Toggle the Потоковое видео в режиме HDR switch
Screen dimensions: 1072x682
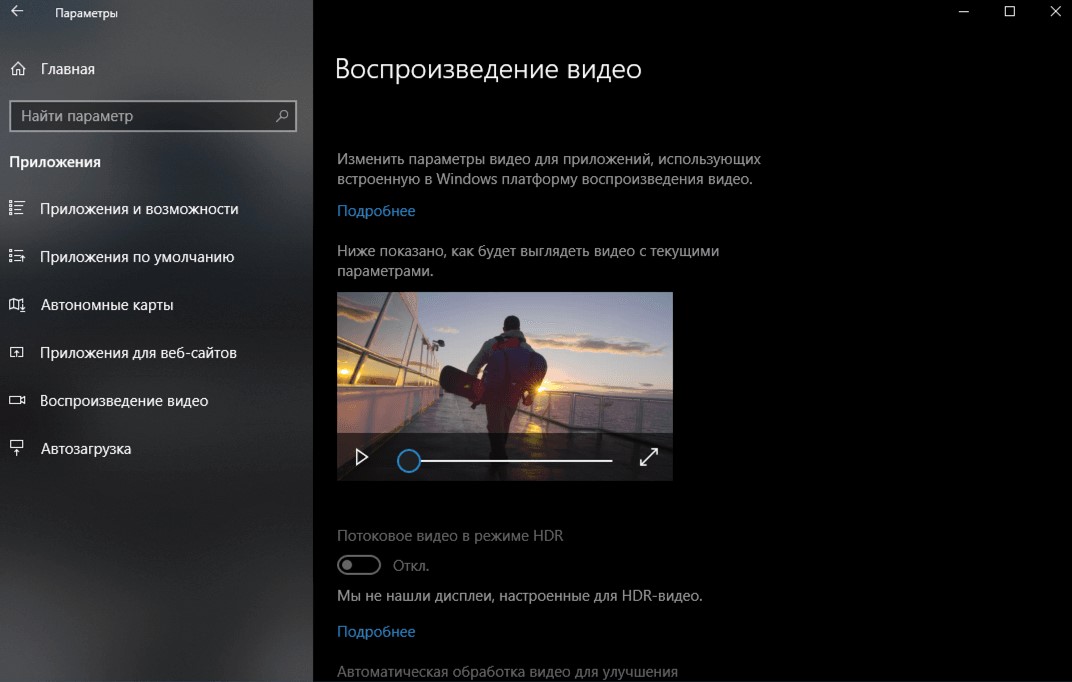click(x=359, y=565)
